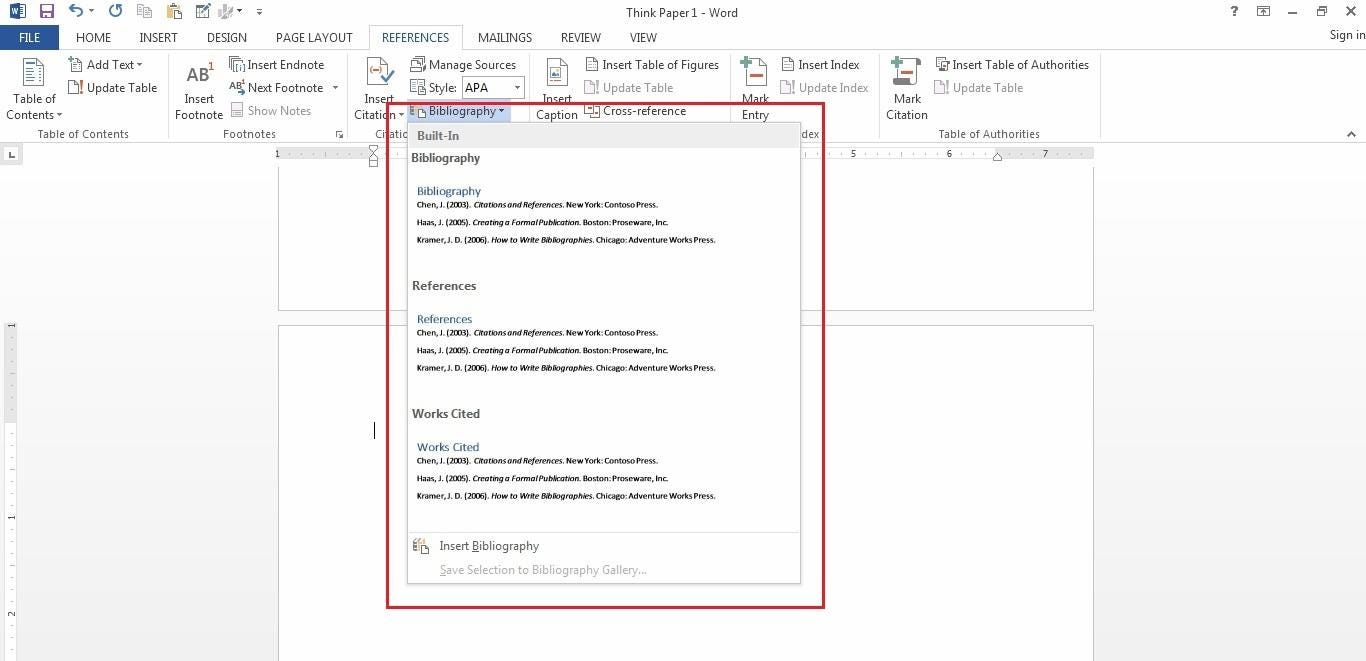Open the Add Text dropdown
Screen dimensions: 1366x661
pyautogui.click(x=105, y=64)
